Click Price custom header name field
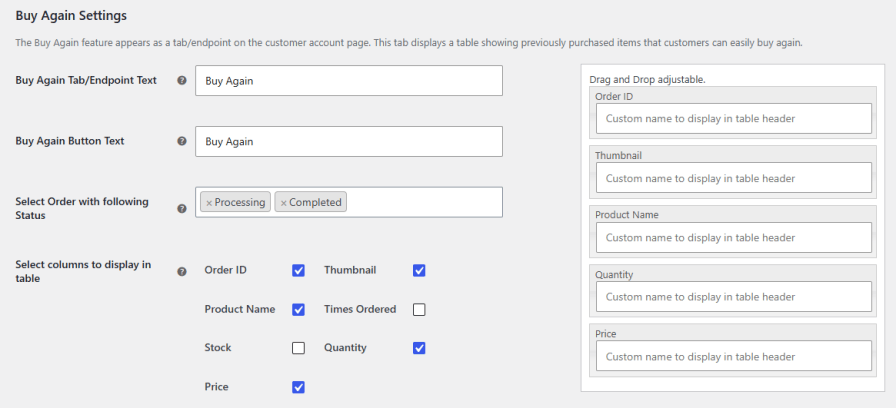896x408 pixels. (x=734, y=356)
